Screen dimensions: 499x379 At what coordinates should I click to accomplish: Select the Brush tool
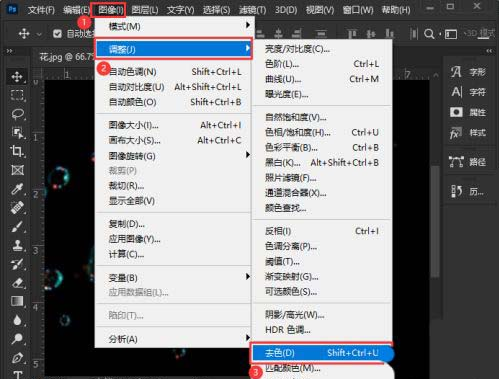(x=17, y=227)
